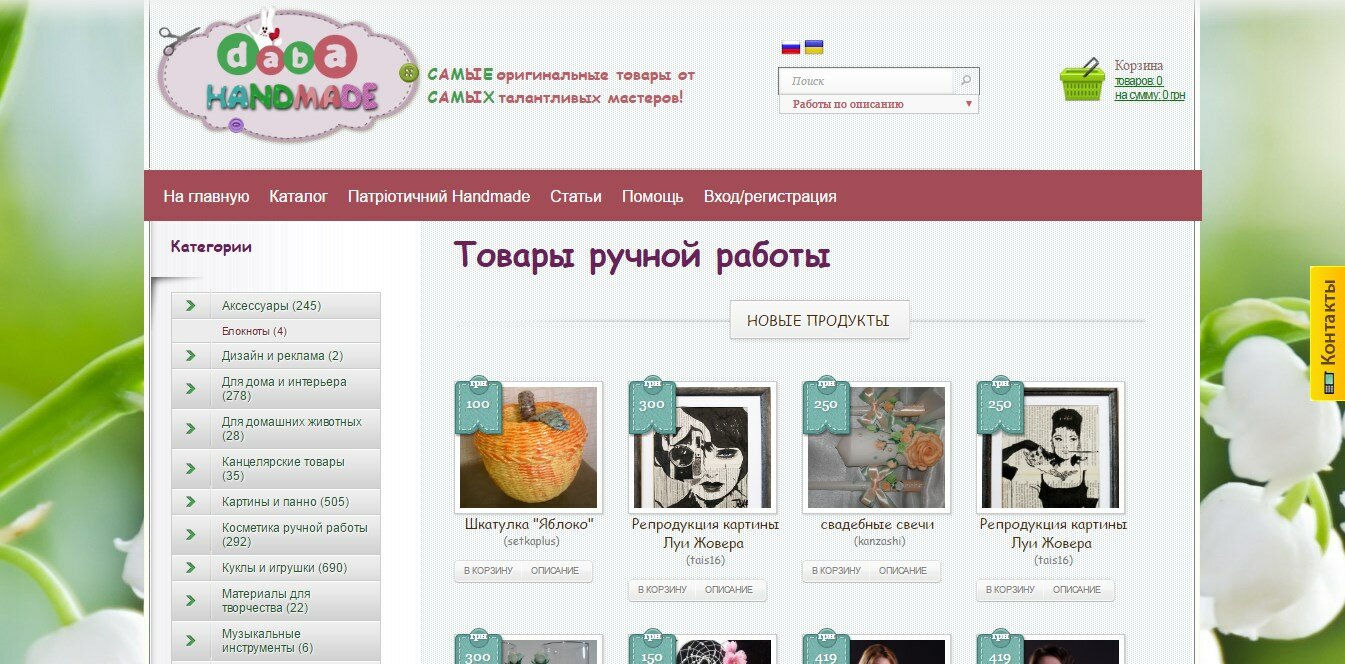1345x664 pixels.
Task: Select Для домашних животных (28) category
Action: point(292,429)
